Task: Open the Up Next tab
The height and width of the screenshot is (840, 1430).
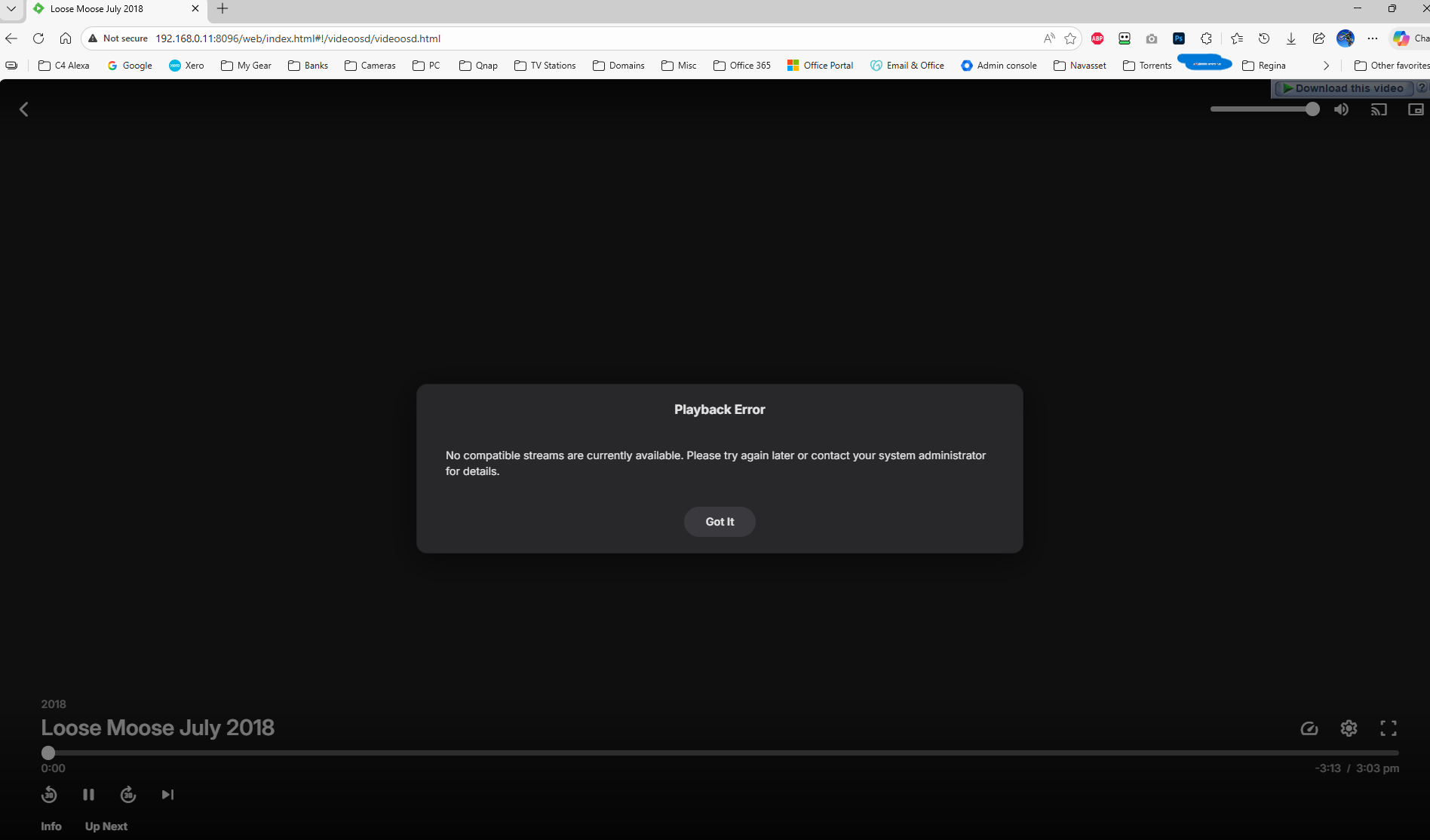Action: (106, 826)
